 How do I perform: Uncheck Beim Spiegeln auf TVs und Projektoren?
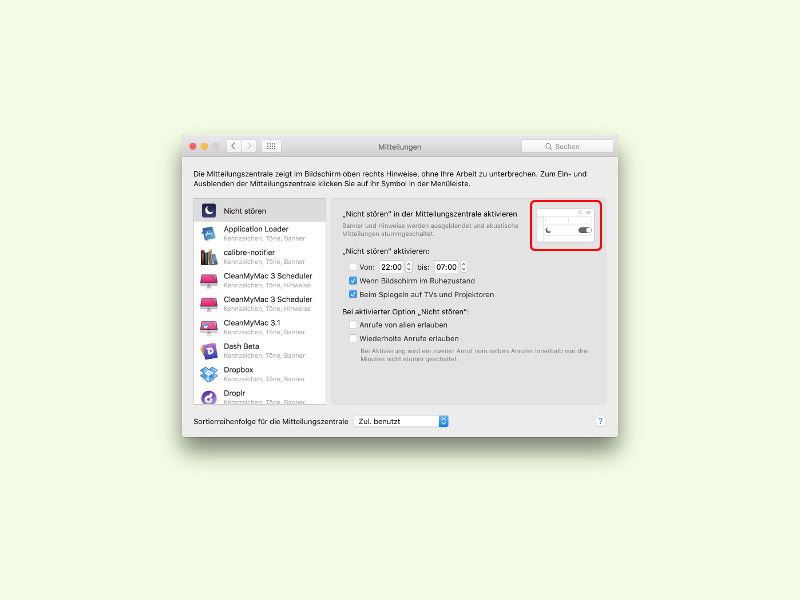click(353, 294)
